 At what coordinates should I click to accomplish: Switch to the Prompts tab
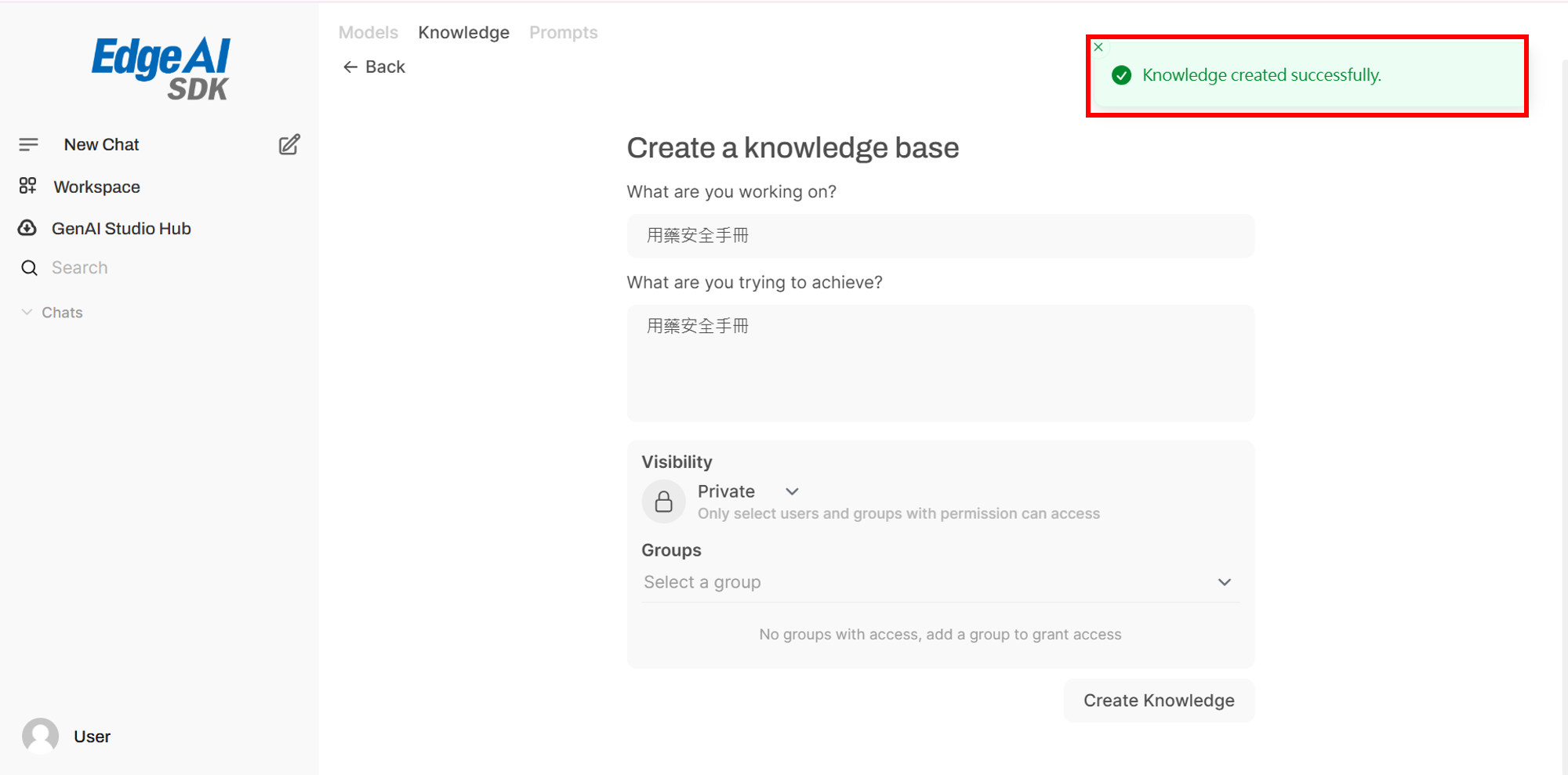pyautogui.click(x=563, y=32)
